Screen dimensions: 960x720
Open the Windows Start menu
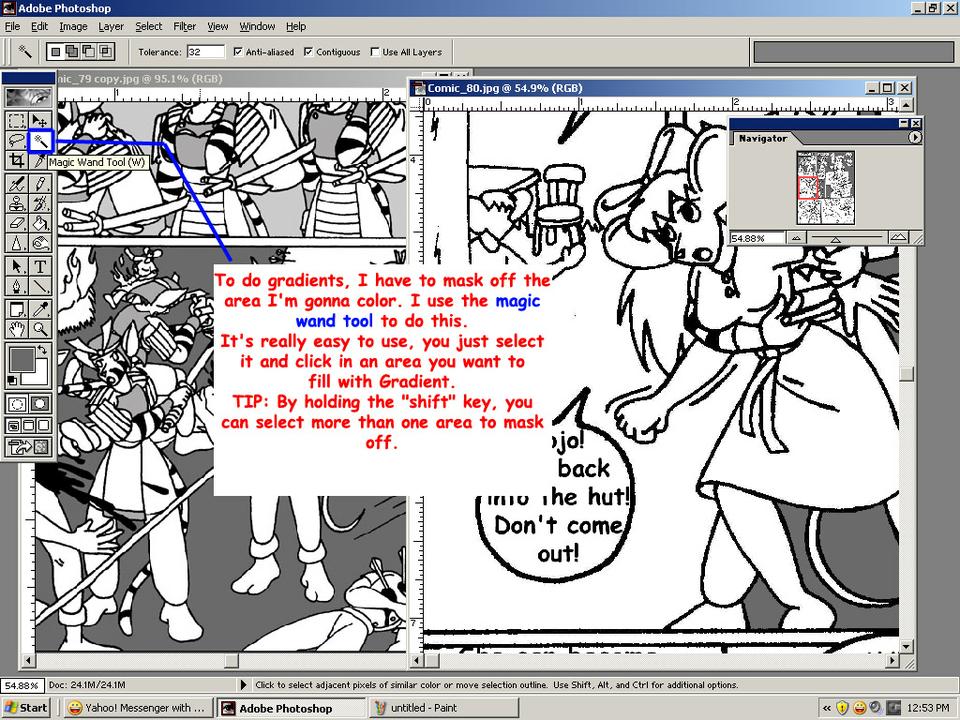click(x=26, y=708)
